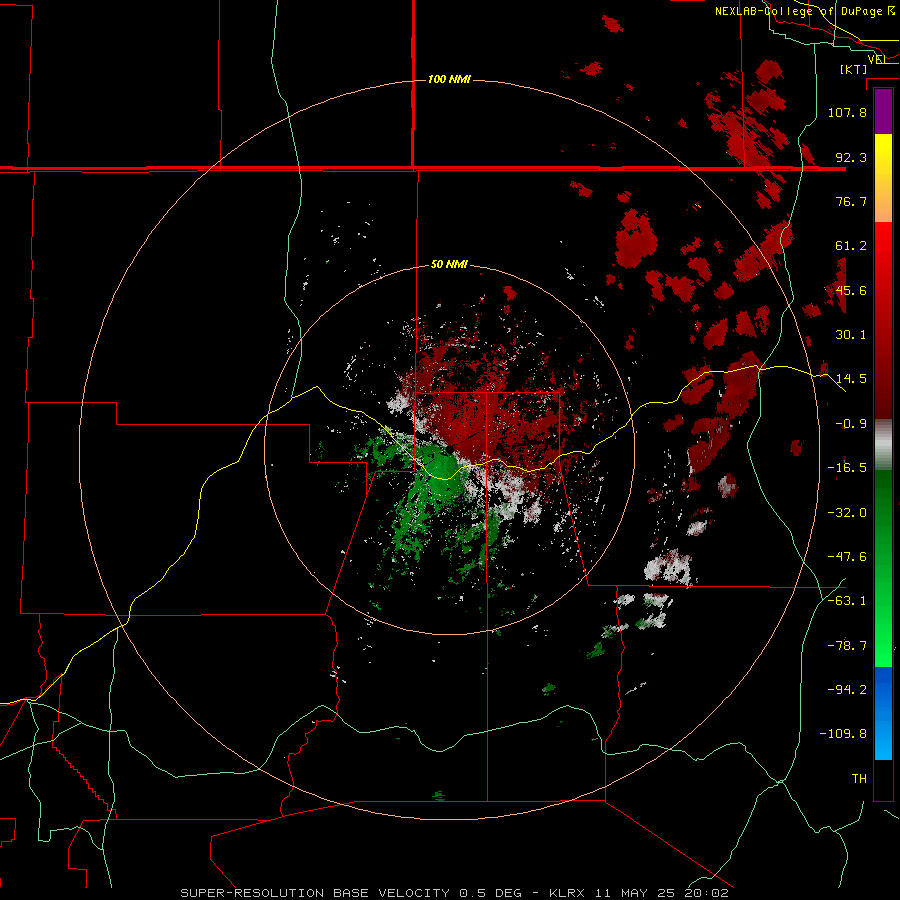Click the -32.0 velocity scale value
The width and height of the screenshot is (900, 900).
pyautogui.click(x=847, y=513)
